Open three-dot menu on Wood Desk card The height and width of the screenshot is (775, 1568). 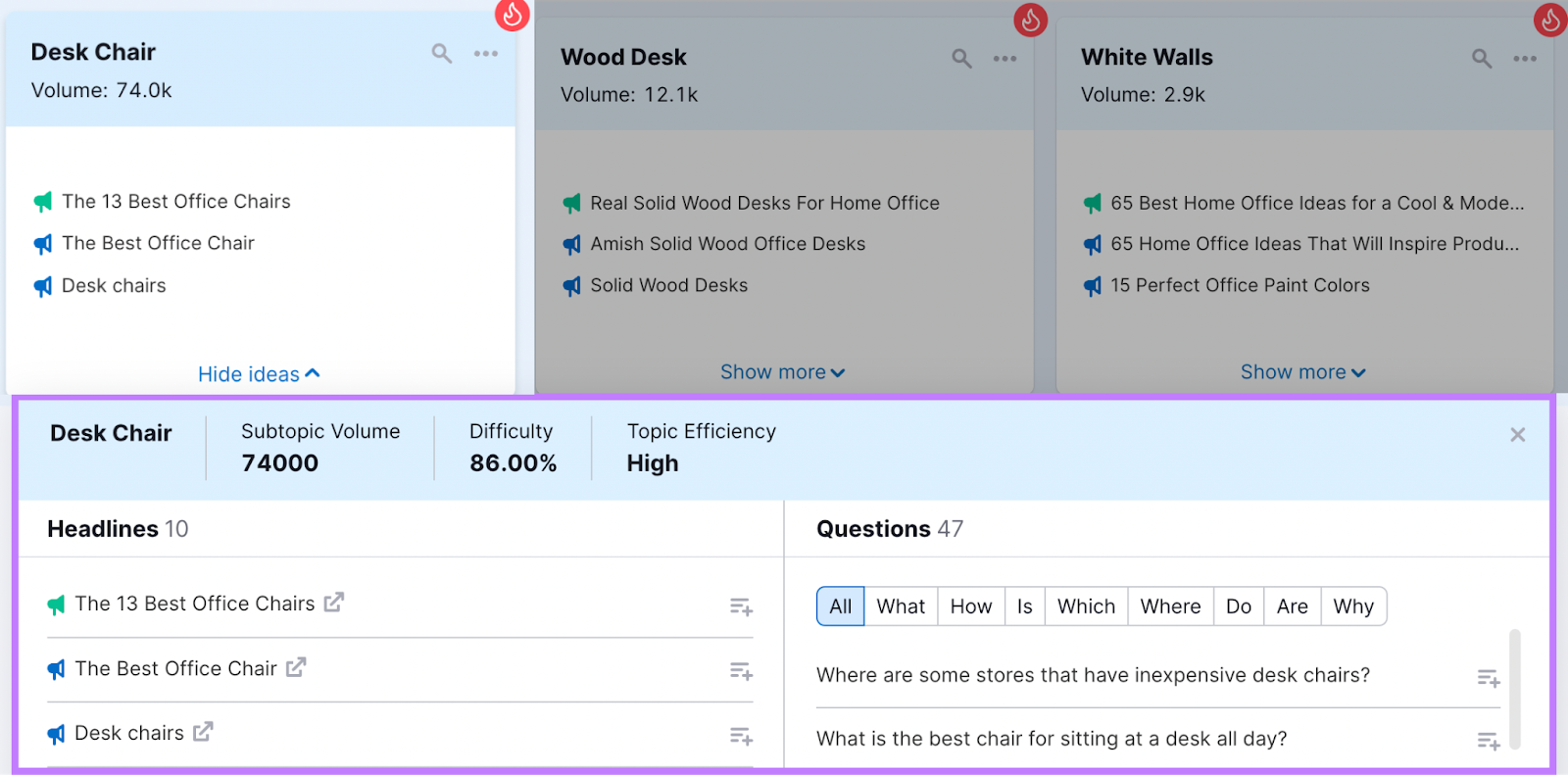(1004, 59)
